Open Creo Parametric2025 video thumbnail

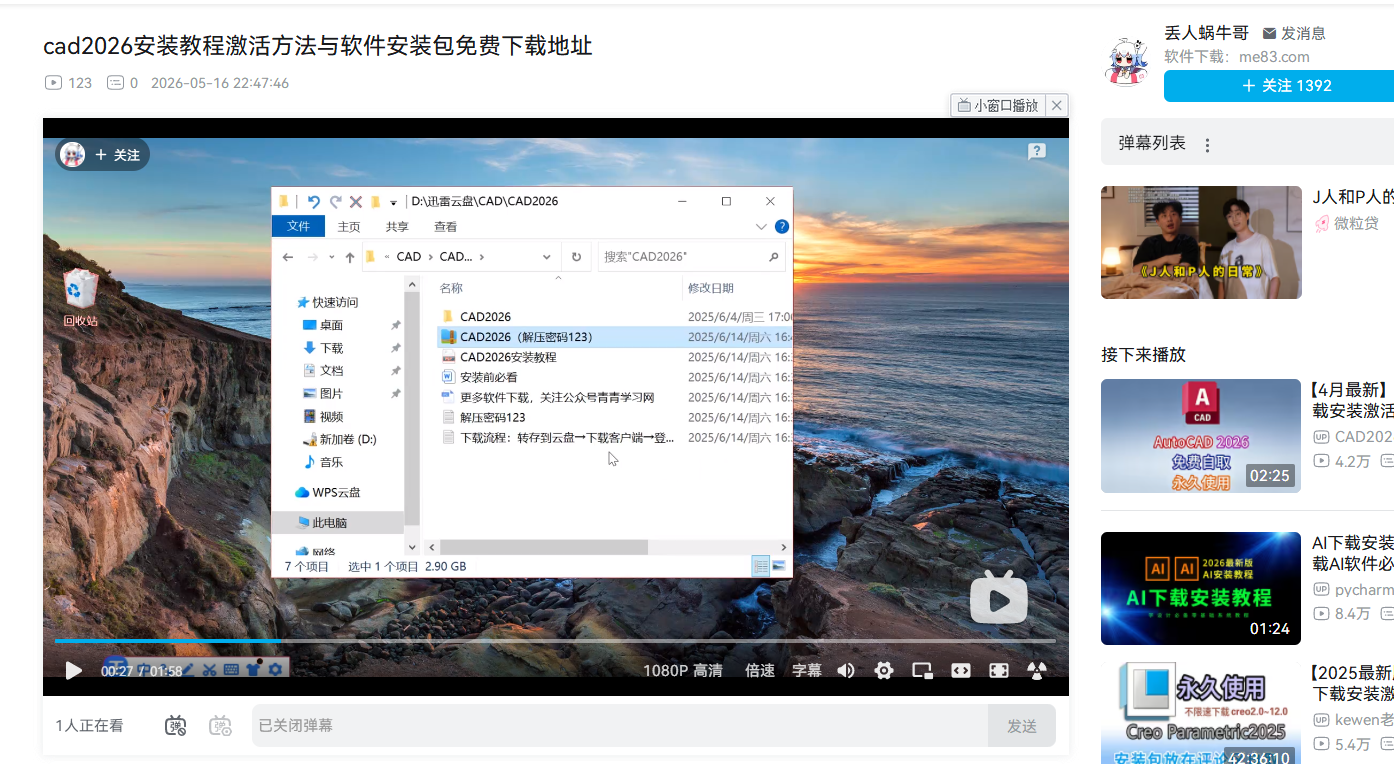1201,714
